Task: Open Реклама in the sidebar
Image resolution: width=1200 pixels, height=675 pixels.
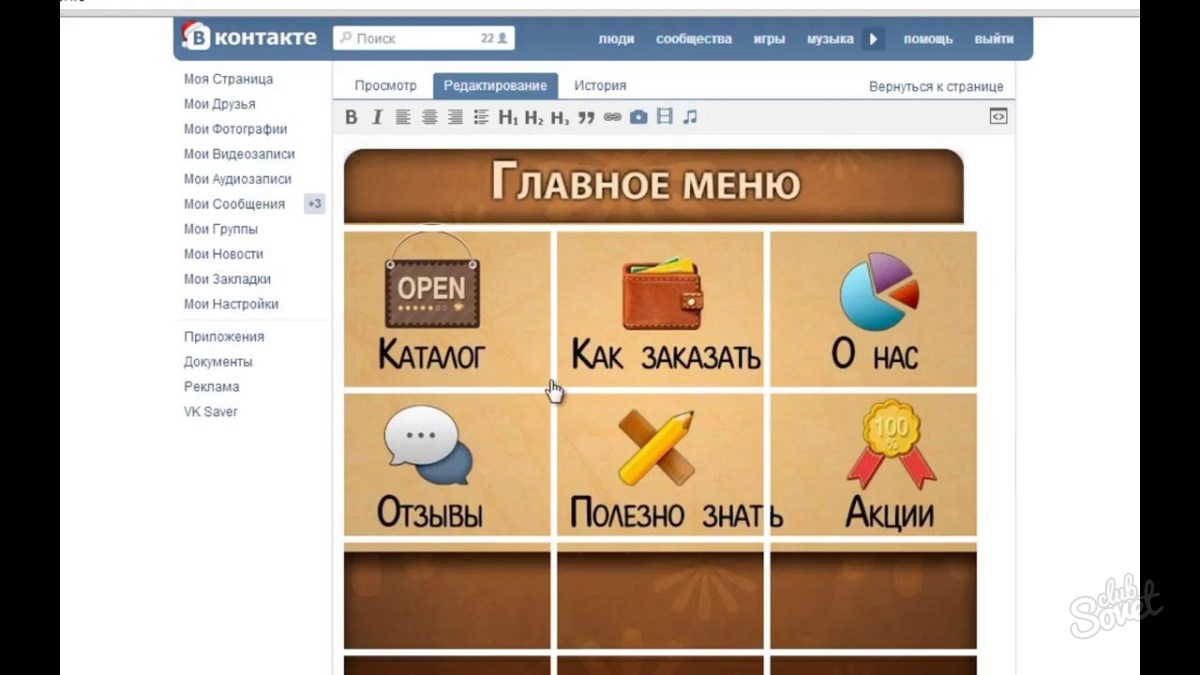Action: pyautogui.click(x=211, y=387)
